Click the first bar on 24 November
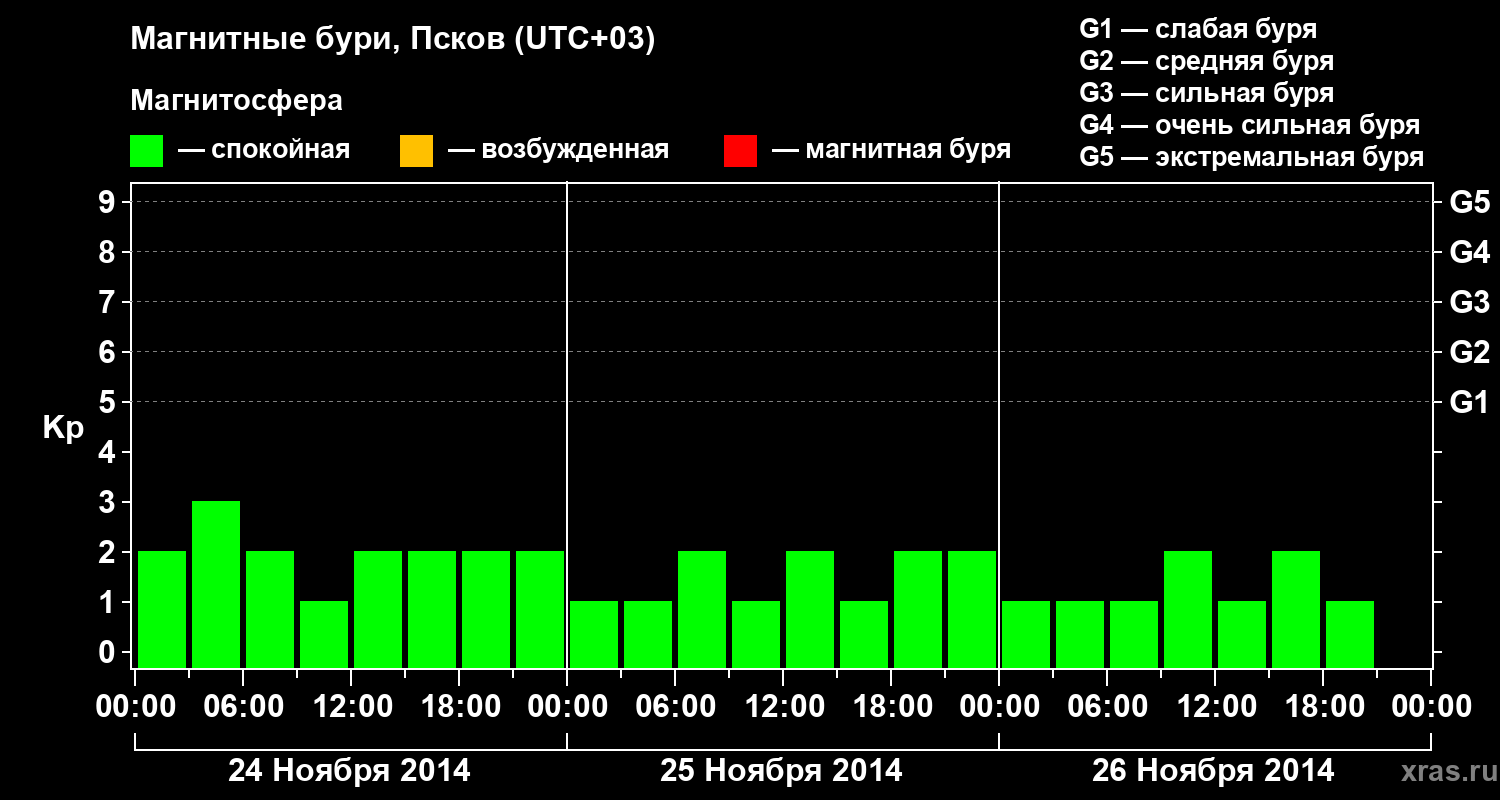Screen dimensions: 1500x800 162,609
